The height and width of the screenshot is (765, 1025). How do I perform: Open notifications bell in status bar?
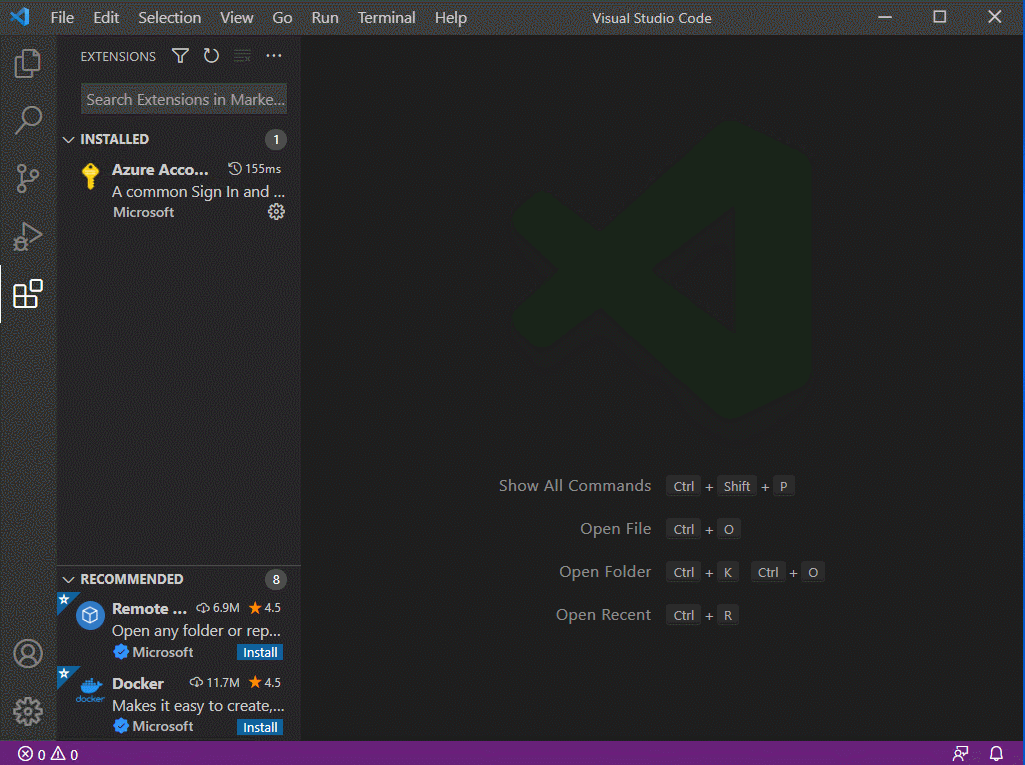(x=996, y=754)
